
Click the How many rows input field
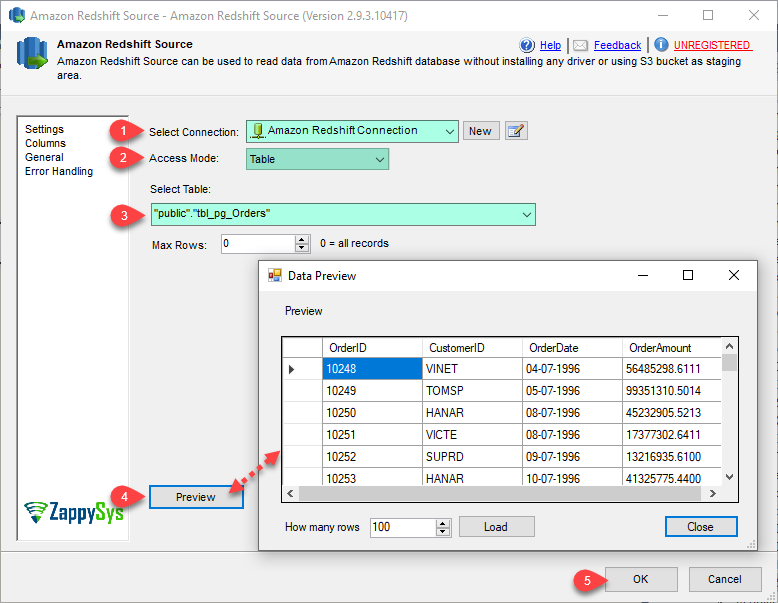[x=403, y=527]
